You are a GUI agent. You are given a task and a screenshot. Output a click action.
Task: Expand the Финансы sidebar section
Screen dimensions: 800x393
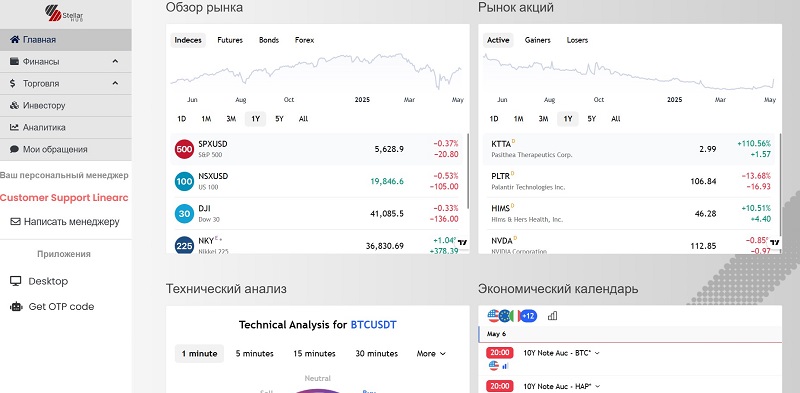65,62
